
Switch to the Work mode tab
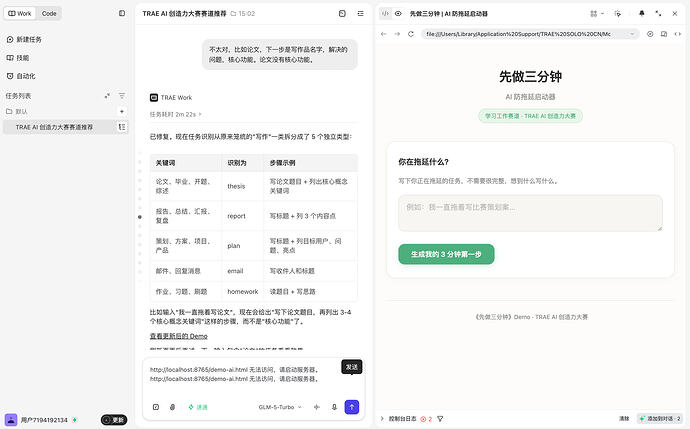point(20,14)
